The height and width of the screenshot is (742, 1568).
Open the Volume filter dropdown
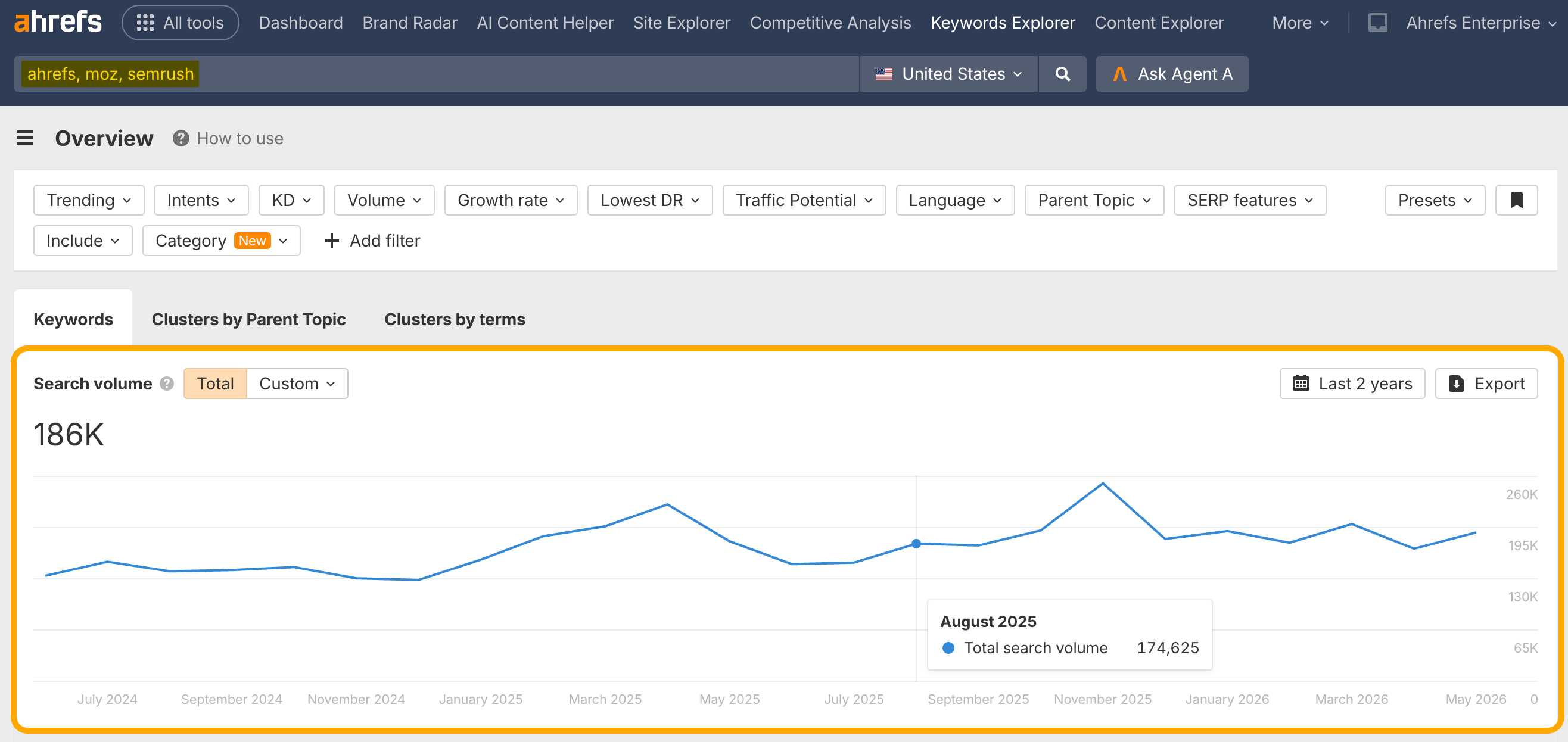click(x=384, y=199)
